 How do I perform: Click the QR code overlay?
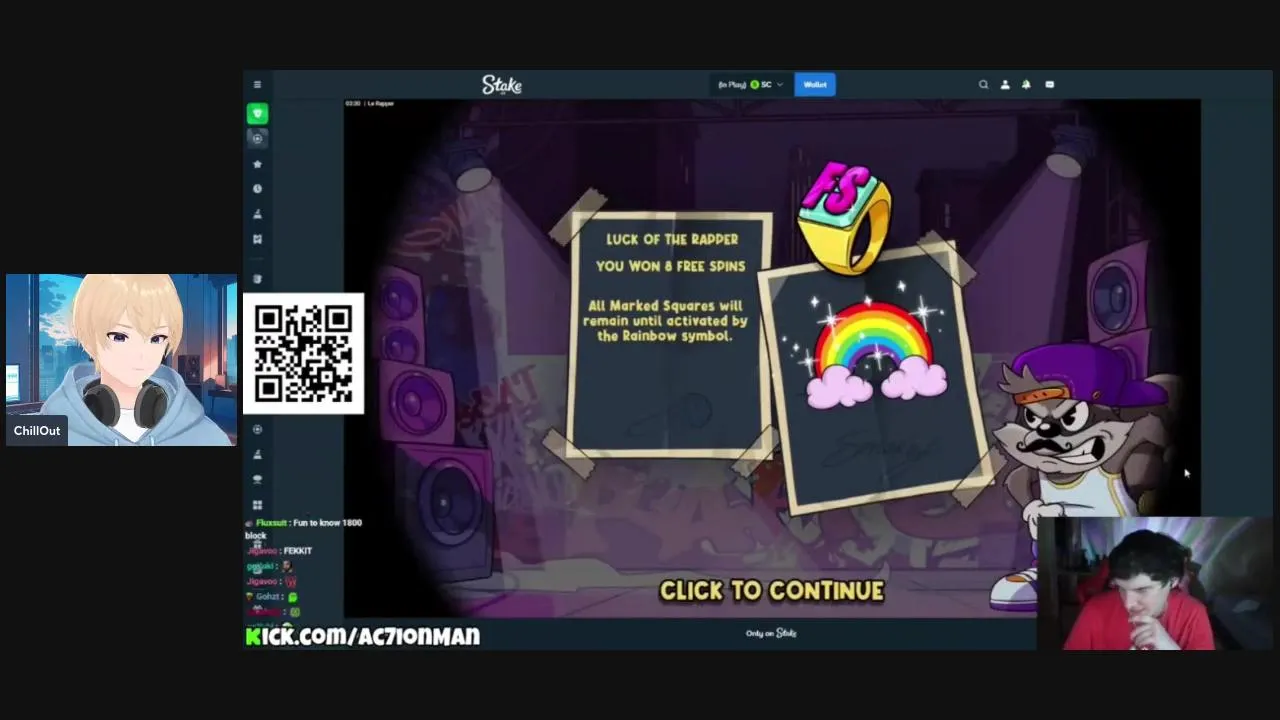pyautogui.click(x=304, y=354)
